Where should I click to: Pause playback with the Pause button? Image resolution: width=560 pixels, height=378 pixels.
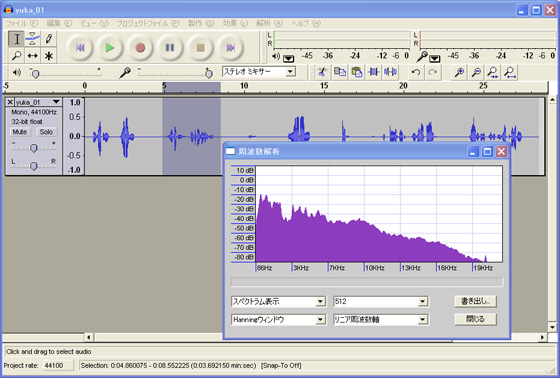coord(170,48)
